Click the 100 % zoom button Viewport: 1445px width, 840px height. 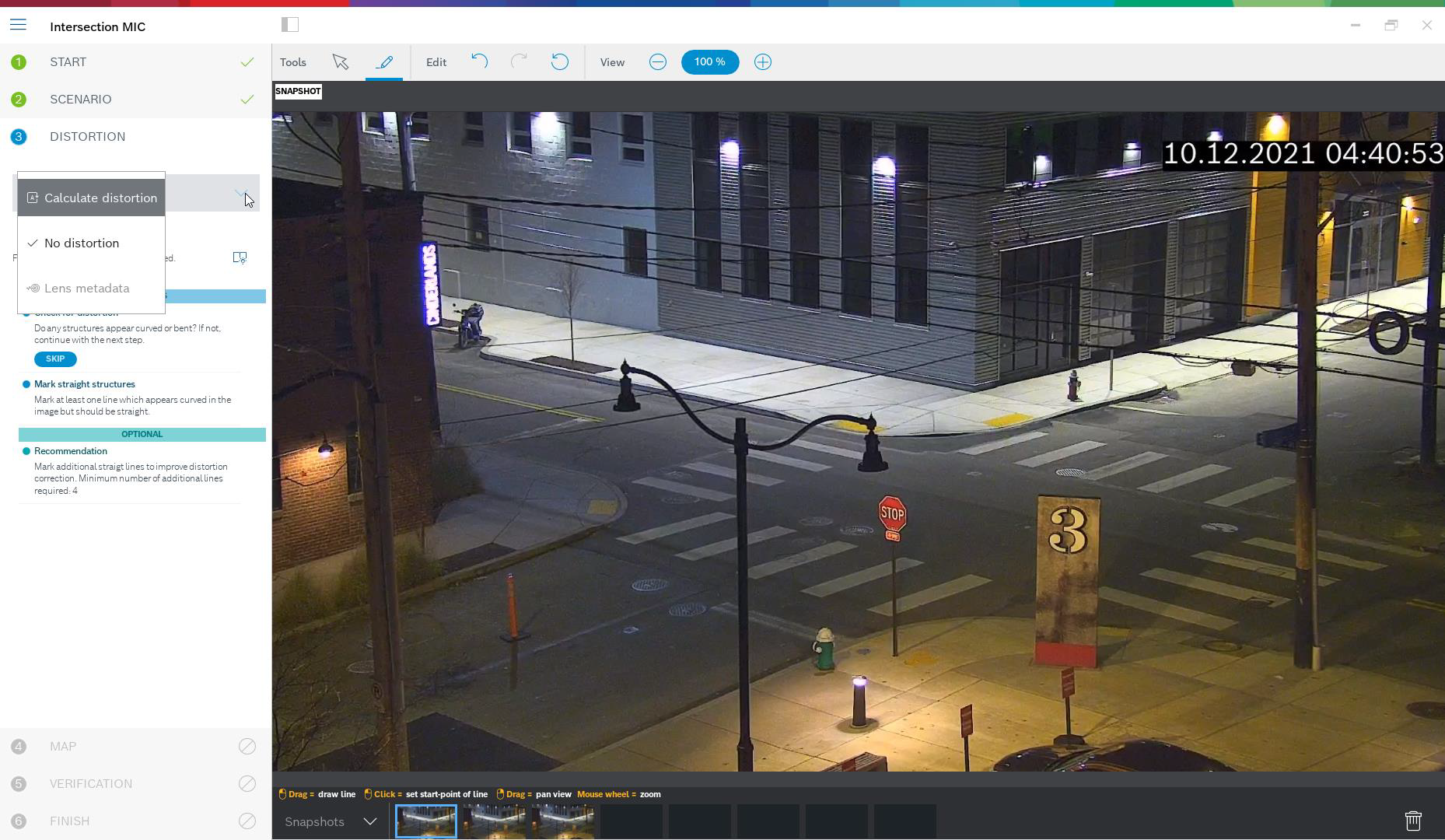[x=709, y=62]
